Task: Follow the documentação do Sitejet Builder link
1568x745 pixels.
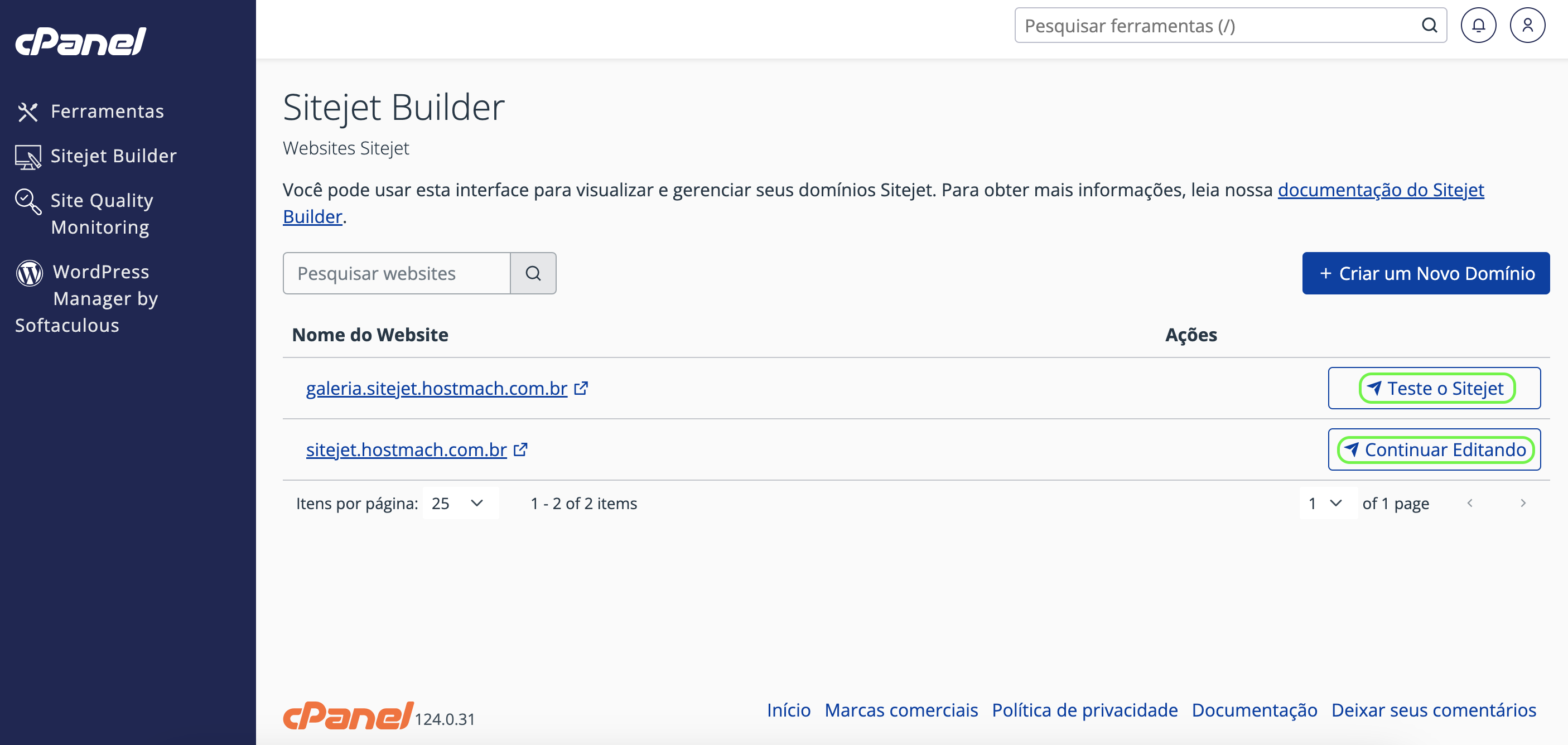Action: 1381,191
